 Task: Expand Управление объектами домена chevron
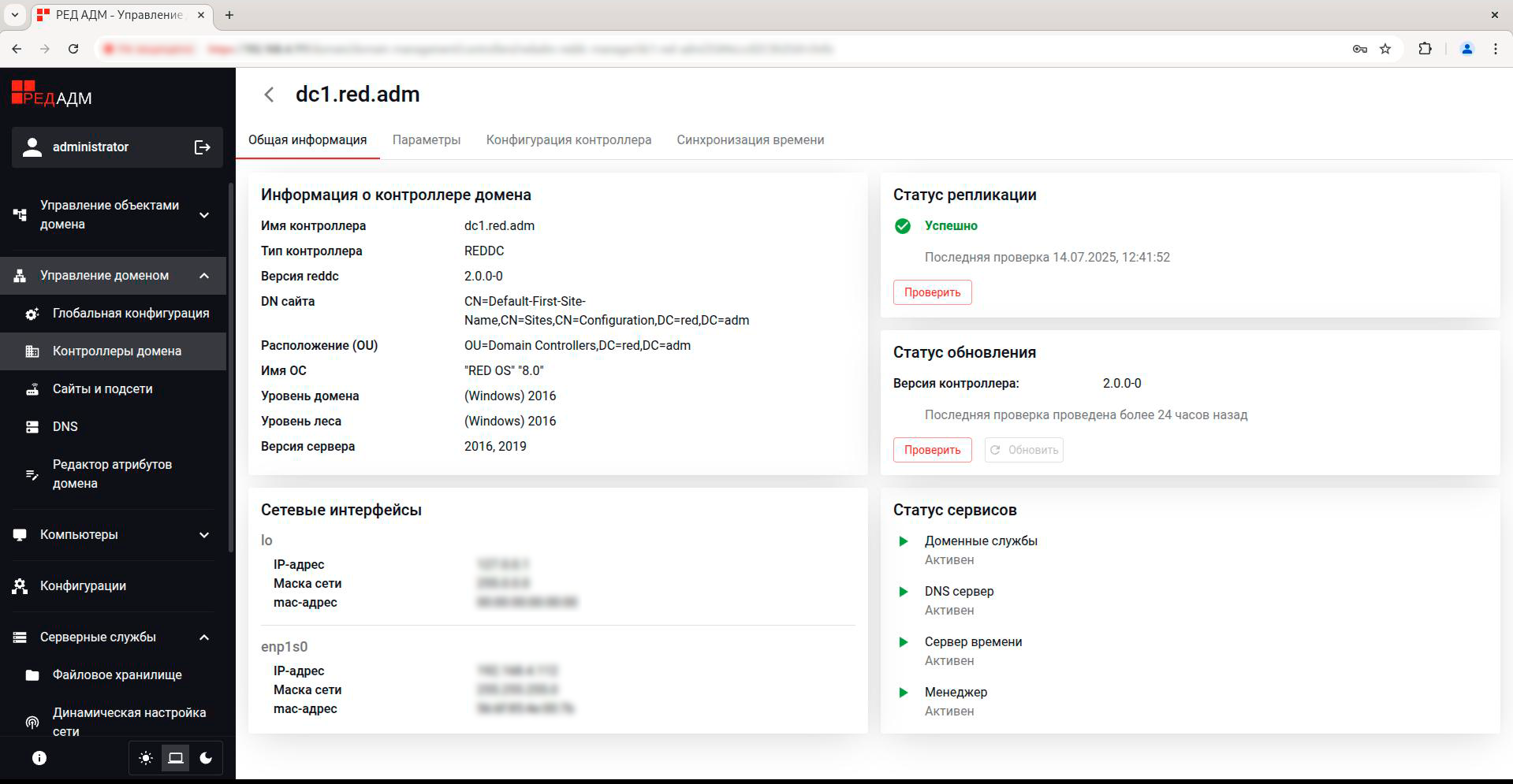(x=204, y=215)
